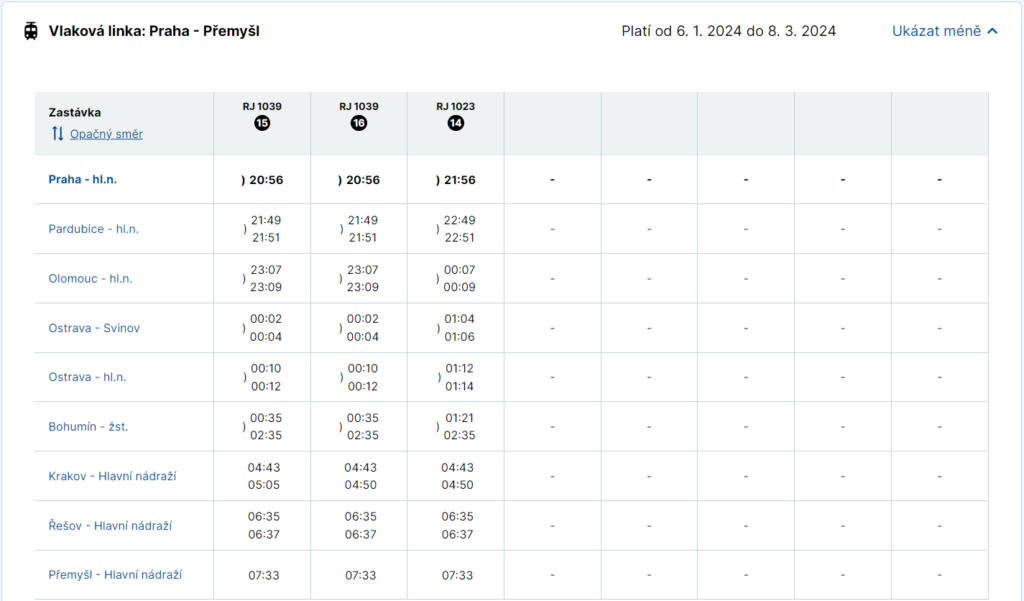Open the Praha - hl.n. stop
The image size is (1024, 601).
(x=90, y=180)
